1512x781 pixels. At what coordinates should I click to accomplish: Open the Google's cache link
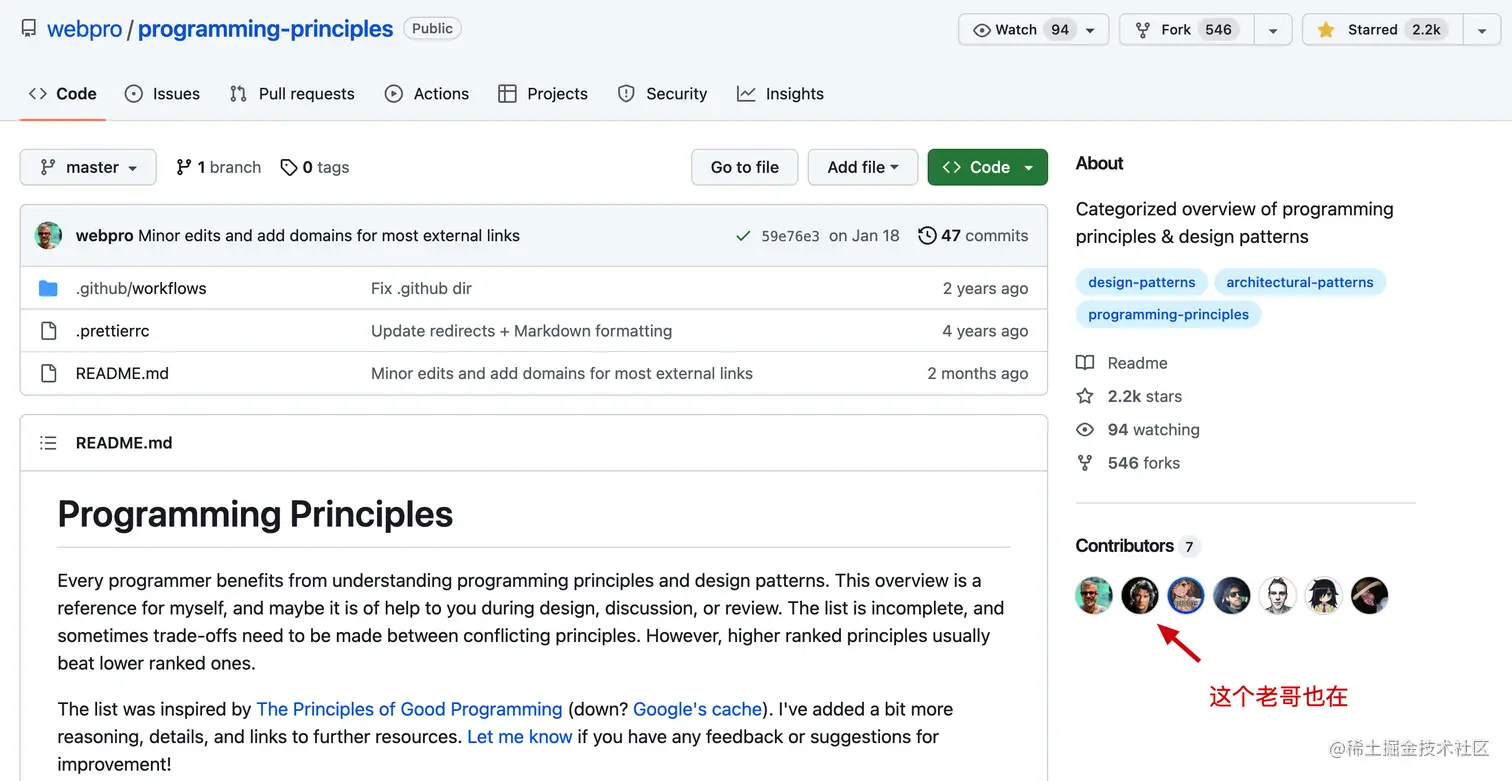point(697,709)
